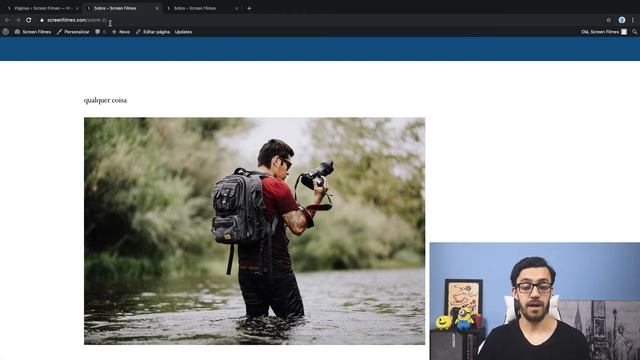This screenshot has width=640, height=360.
Task: Close the last Sobre – Screen Filmes tab
Action: click(236, 8)
